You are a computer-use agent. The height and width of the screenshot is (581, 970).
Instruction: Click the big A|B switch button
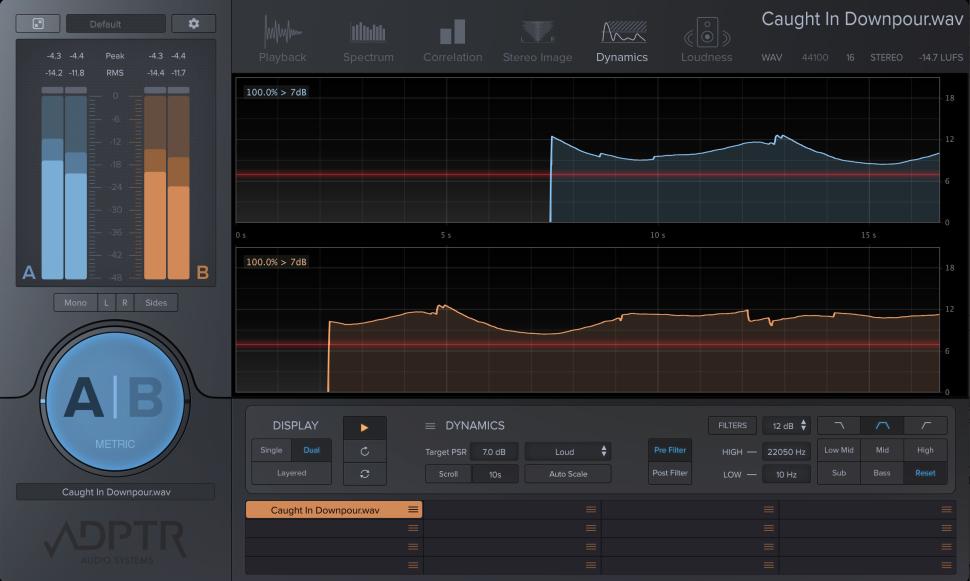[115, 401]
